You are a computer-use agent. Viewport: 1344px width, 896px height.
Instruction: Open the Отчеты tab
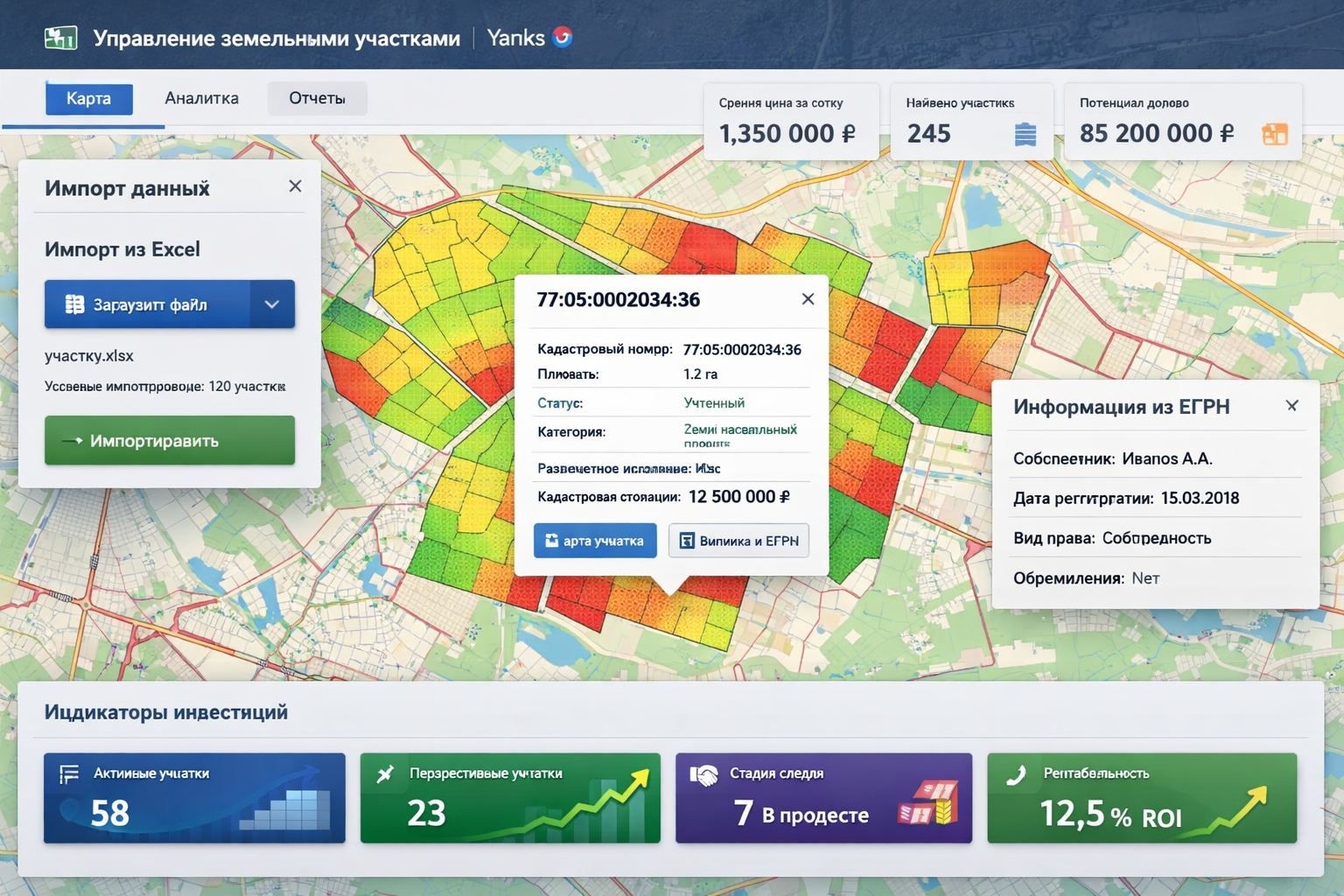[x=317, y=98]
